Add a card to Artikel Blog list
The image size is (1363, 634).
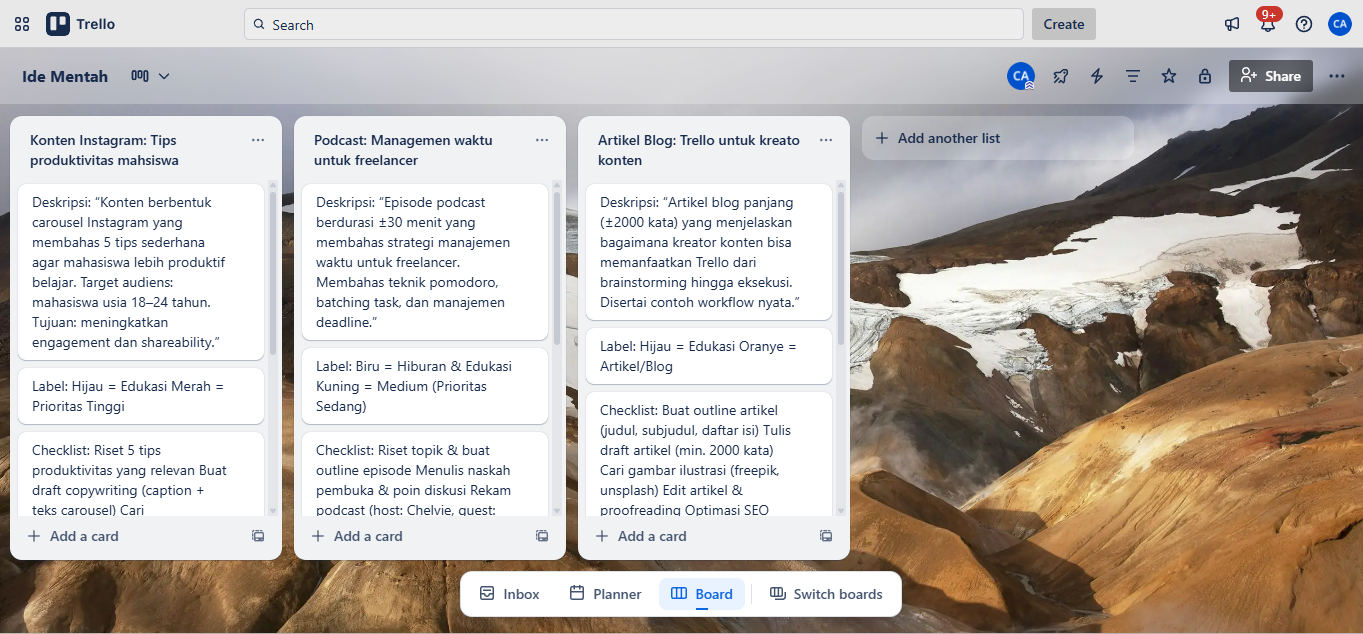coord(698,536)
